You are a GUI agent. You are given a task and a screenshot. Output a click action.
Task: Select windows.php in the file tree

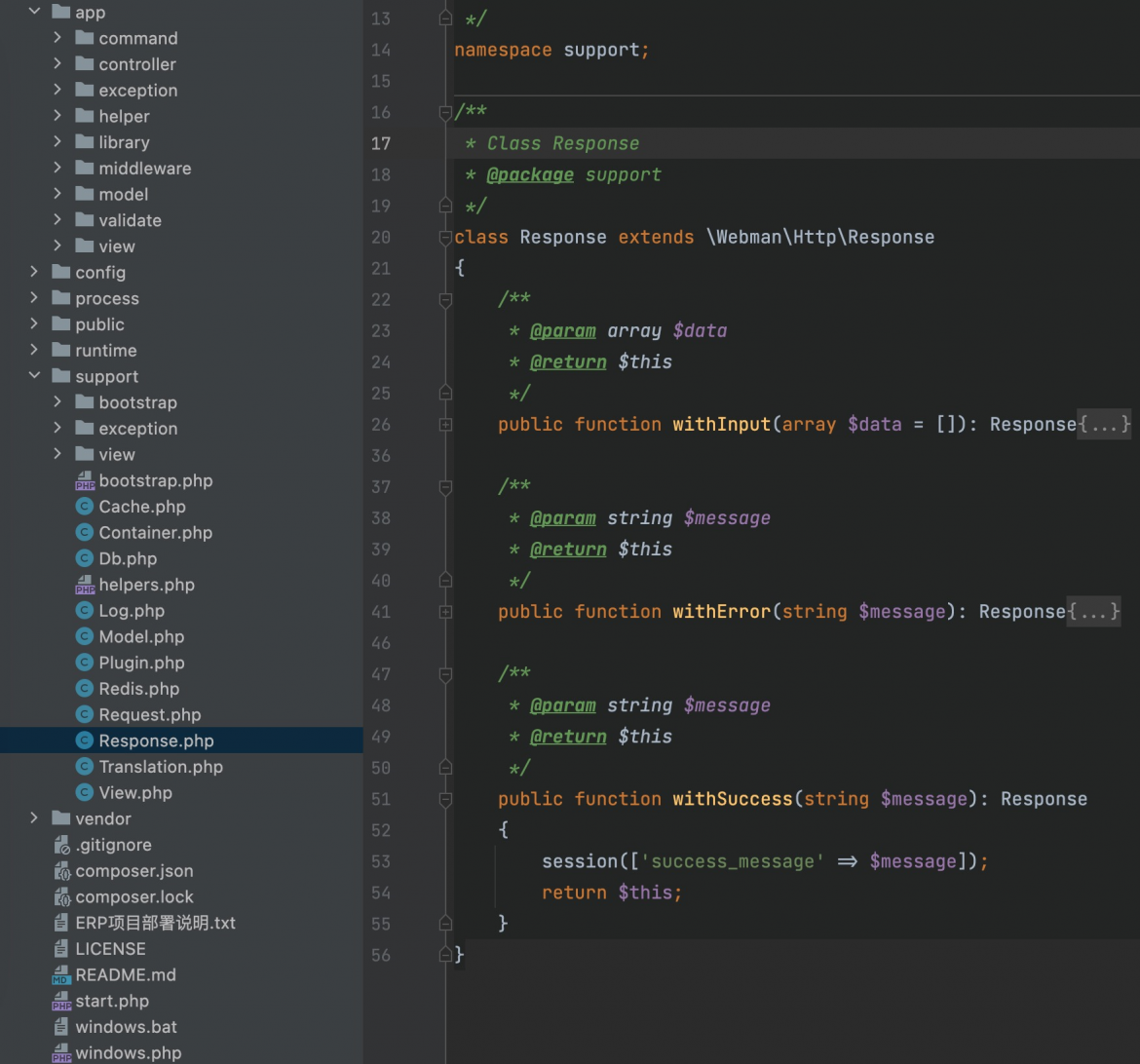[129, 1052]
